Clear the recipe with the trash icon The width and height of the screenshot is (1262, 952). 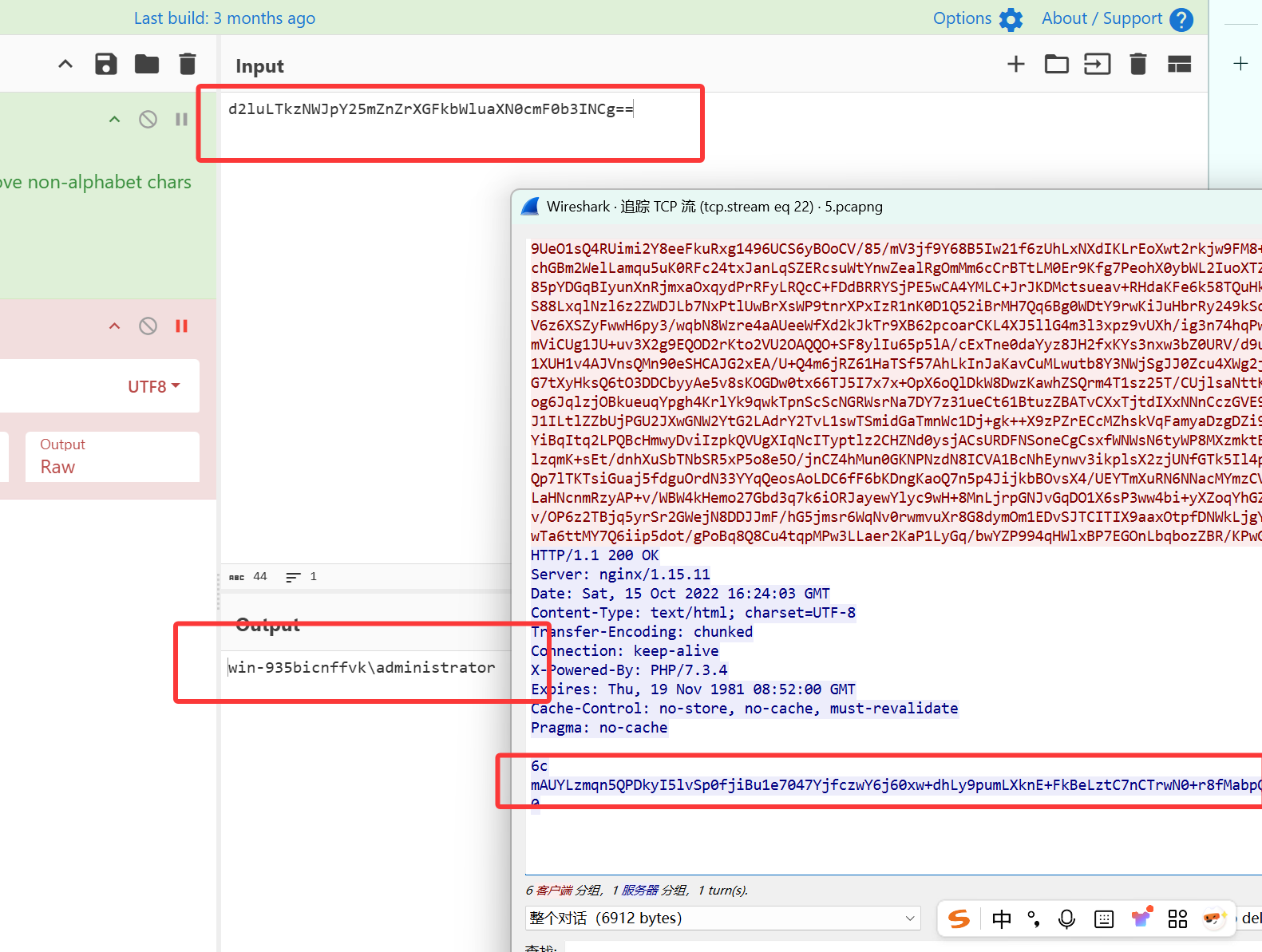click(x=188, y=64)
